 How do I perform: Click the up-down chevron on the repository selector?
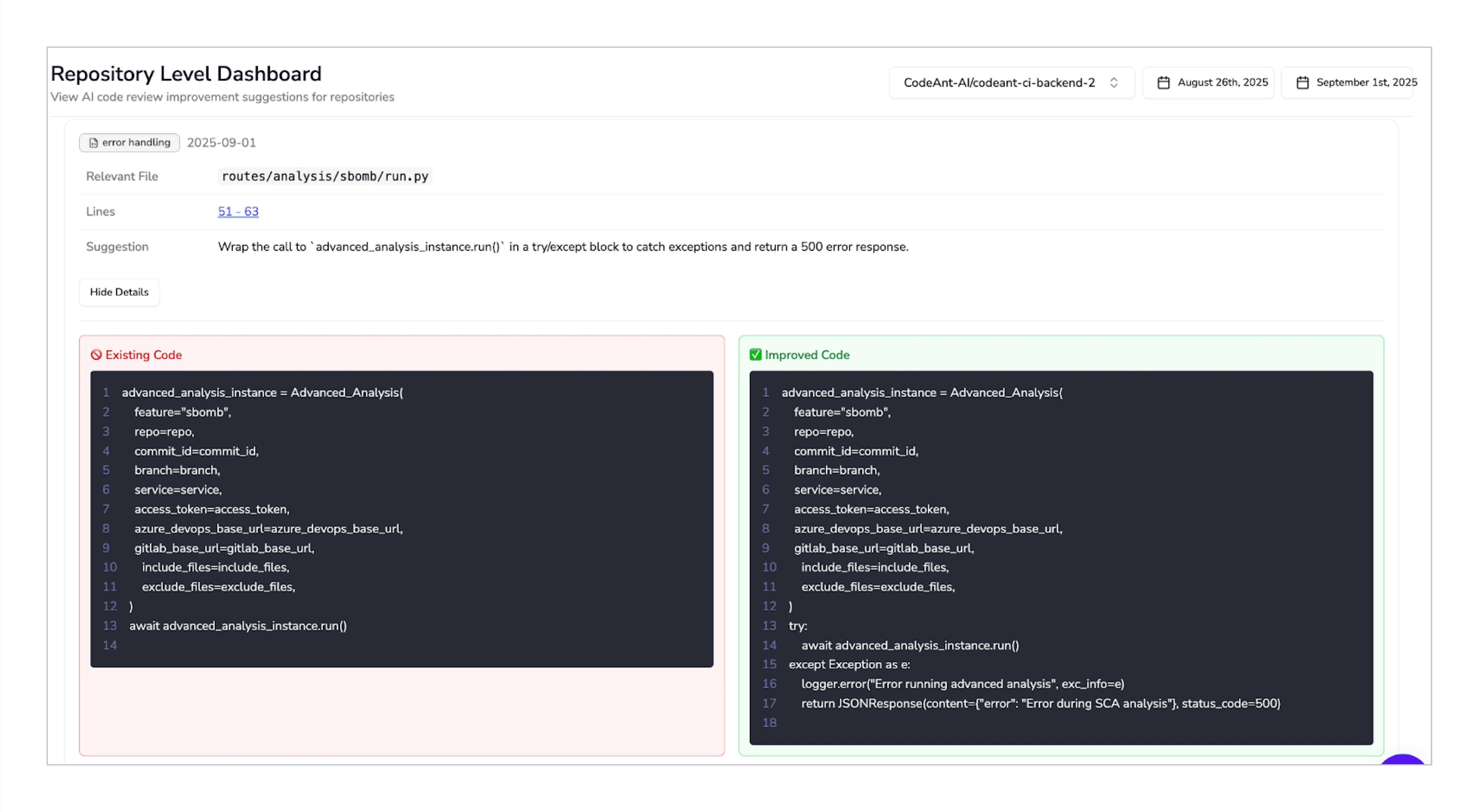[1114, 82]
